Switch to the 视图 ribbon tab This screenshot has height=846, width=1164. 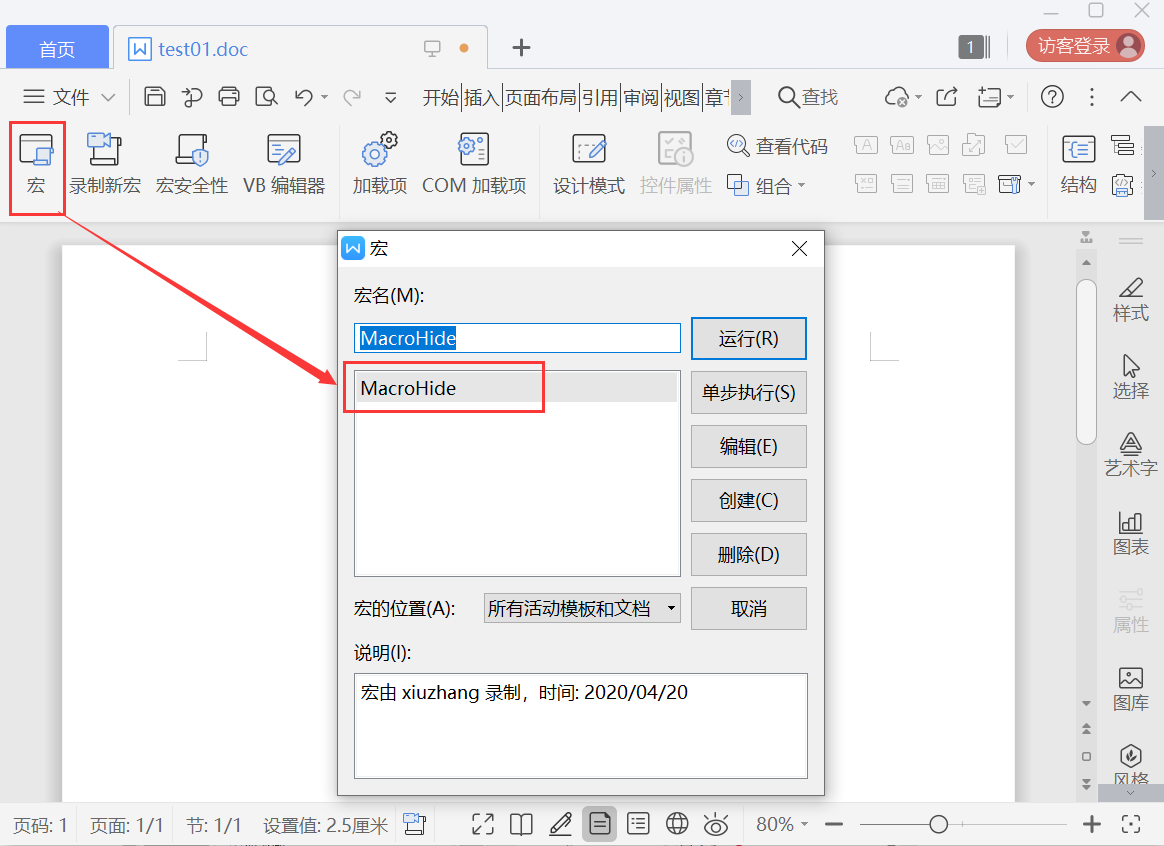[x=681, y=97]
